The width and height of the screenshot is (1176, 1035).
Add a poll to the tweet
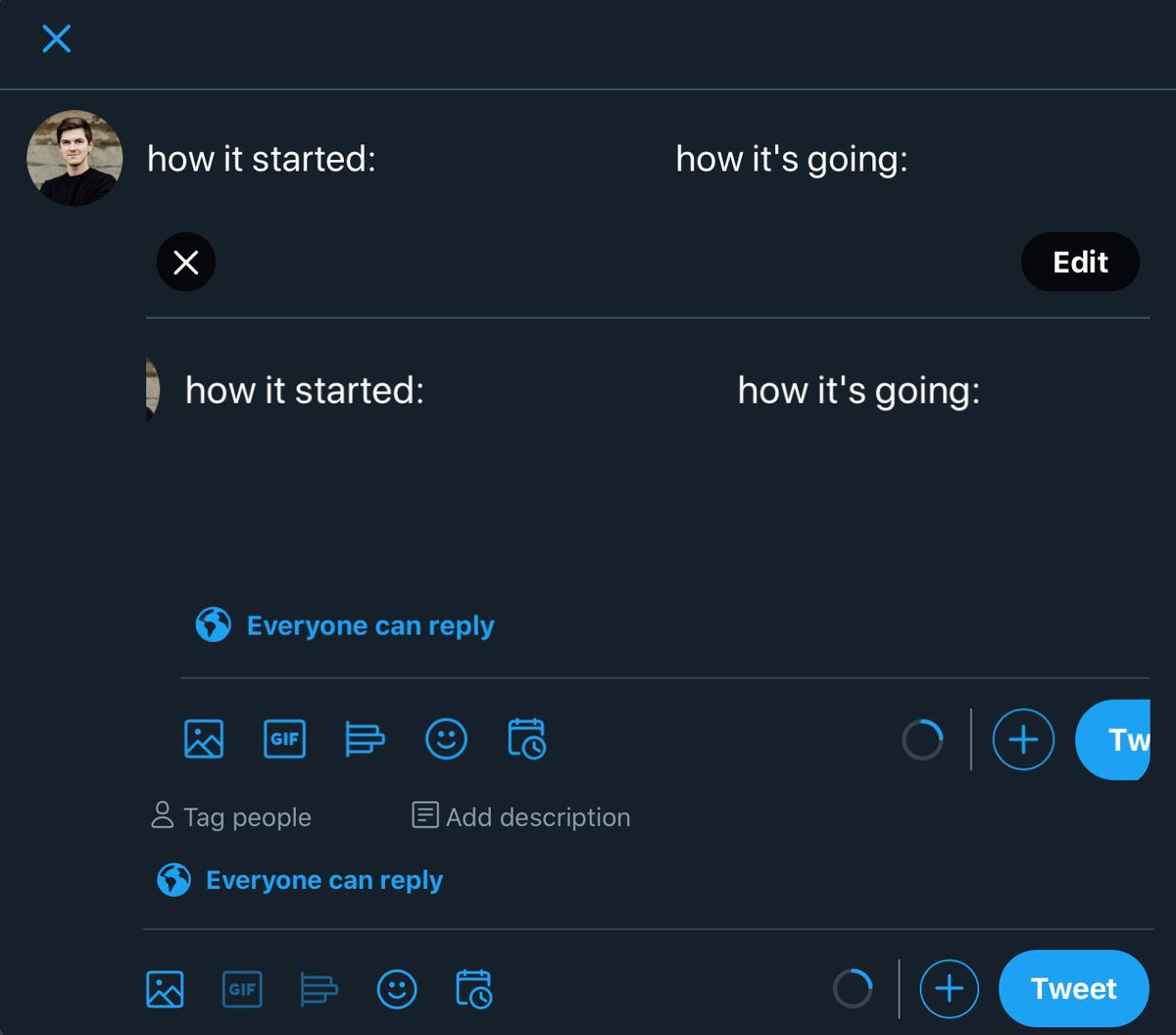365,740
